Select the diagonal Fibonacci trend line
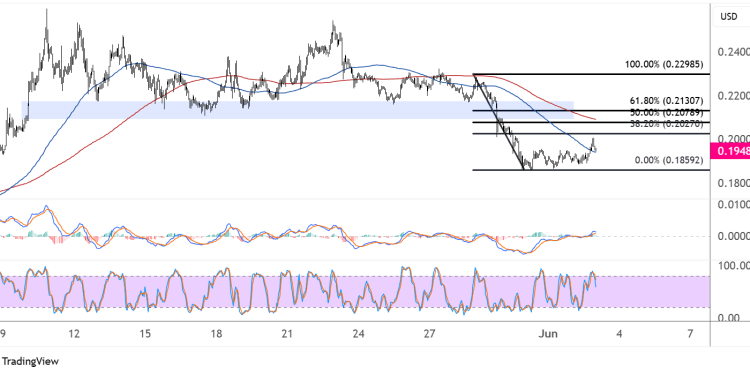The image size is (750, 375). coord(499,122)
